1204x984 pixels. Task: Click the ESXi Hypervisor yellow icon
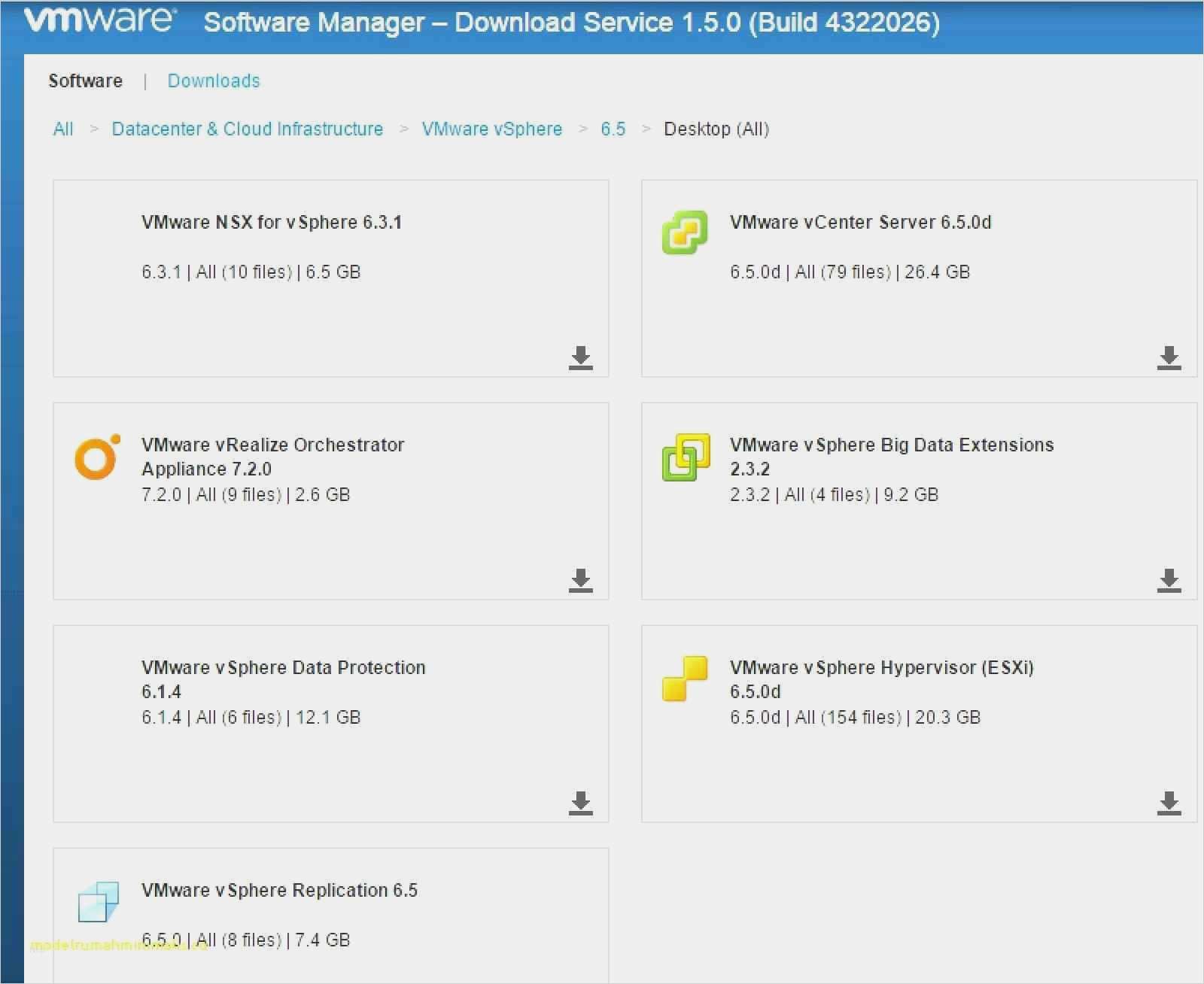click(x=685, y=679)
